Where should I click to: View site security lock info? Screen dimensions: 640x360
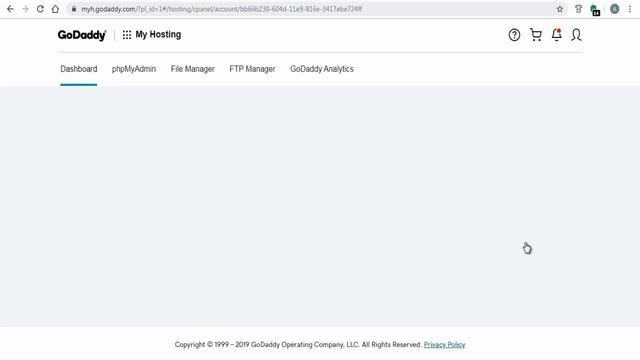pos(73,9)
